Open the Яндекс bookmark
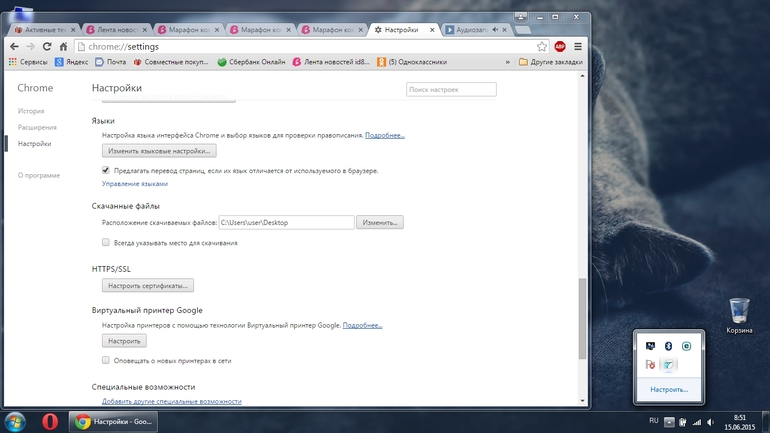Screen dimensions: 770x433 coord(72,62)
